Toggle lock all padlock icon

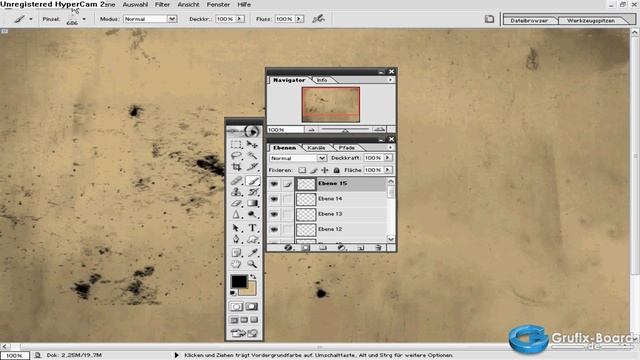pyautogui.click(x=336, y=170)
